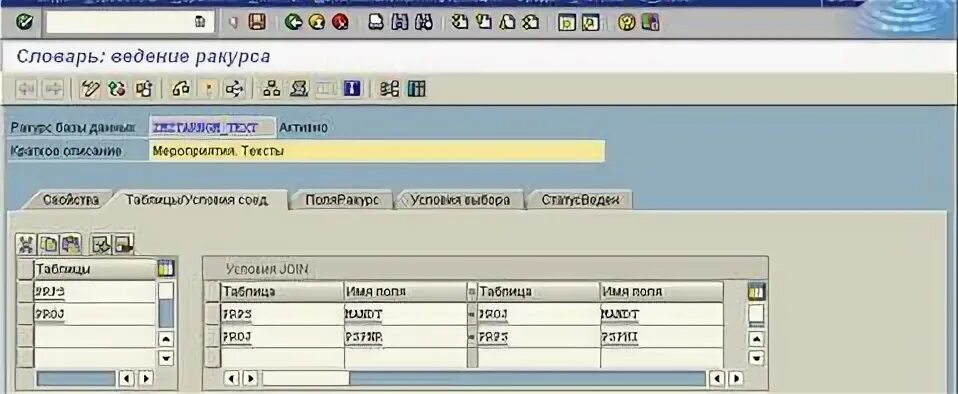Select the PRPS row in Таблицы list
The width and height of the screenshot is (958, 394).
pos(95,292)
